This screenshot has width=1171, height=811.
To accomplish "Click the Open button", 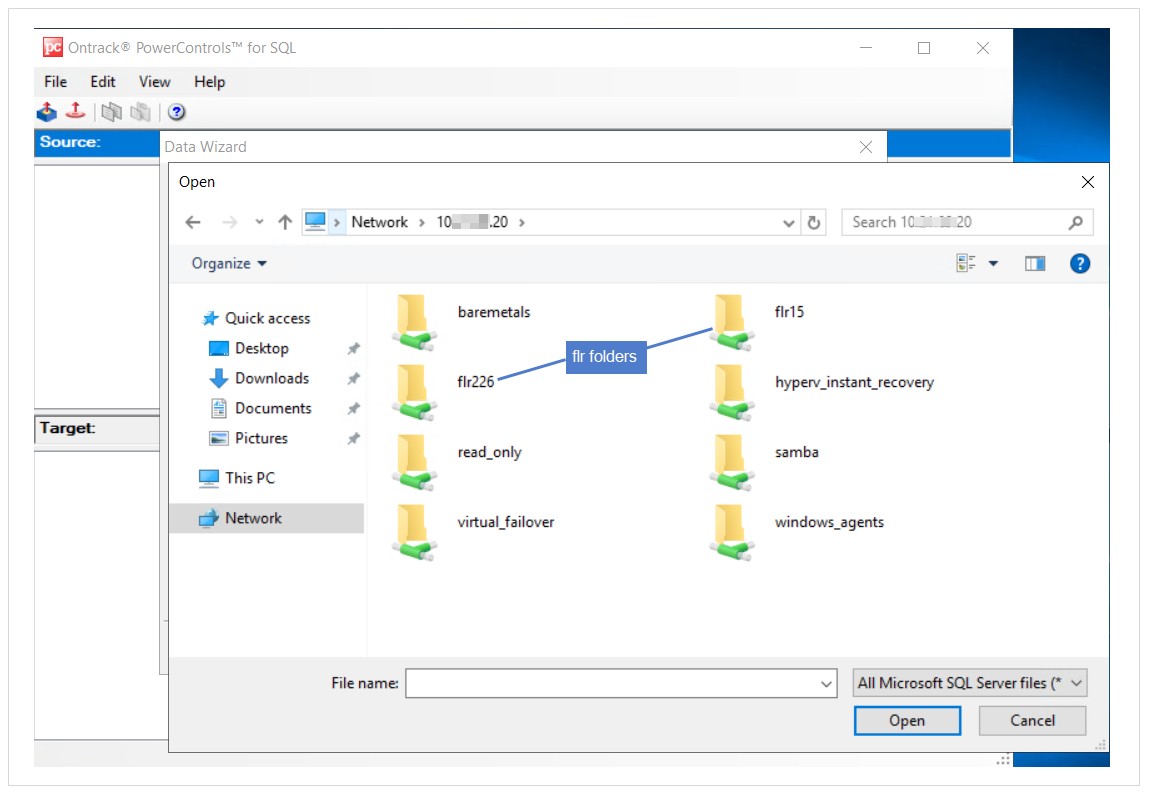I will [x=907, y=721].
